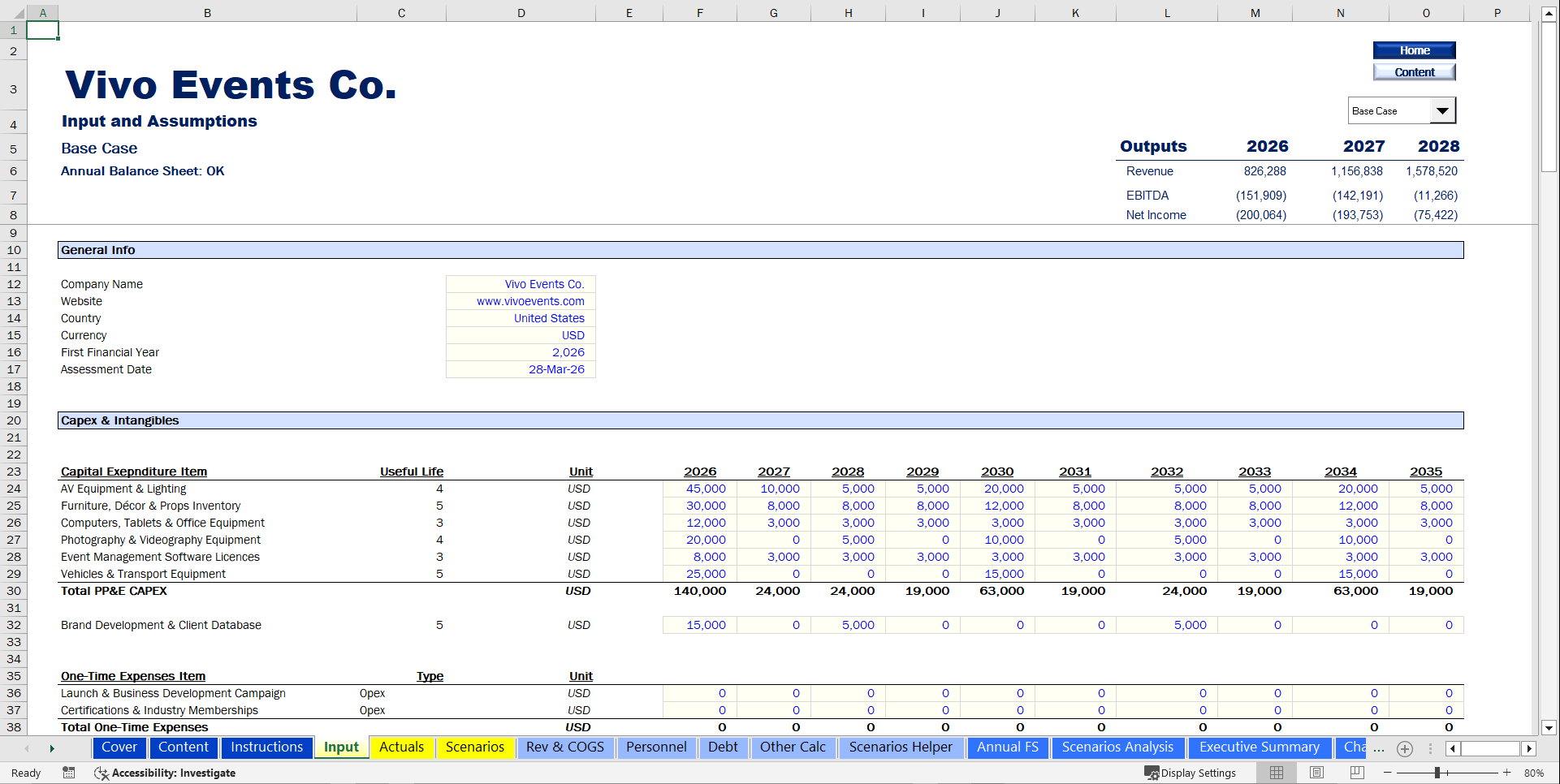
Task: Switch to Page Break Preview icon
Action: point(1357,773)
